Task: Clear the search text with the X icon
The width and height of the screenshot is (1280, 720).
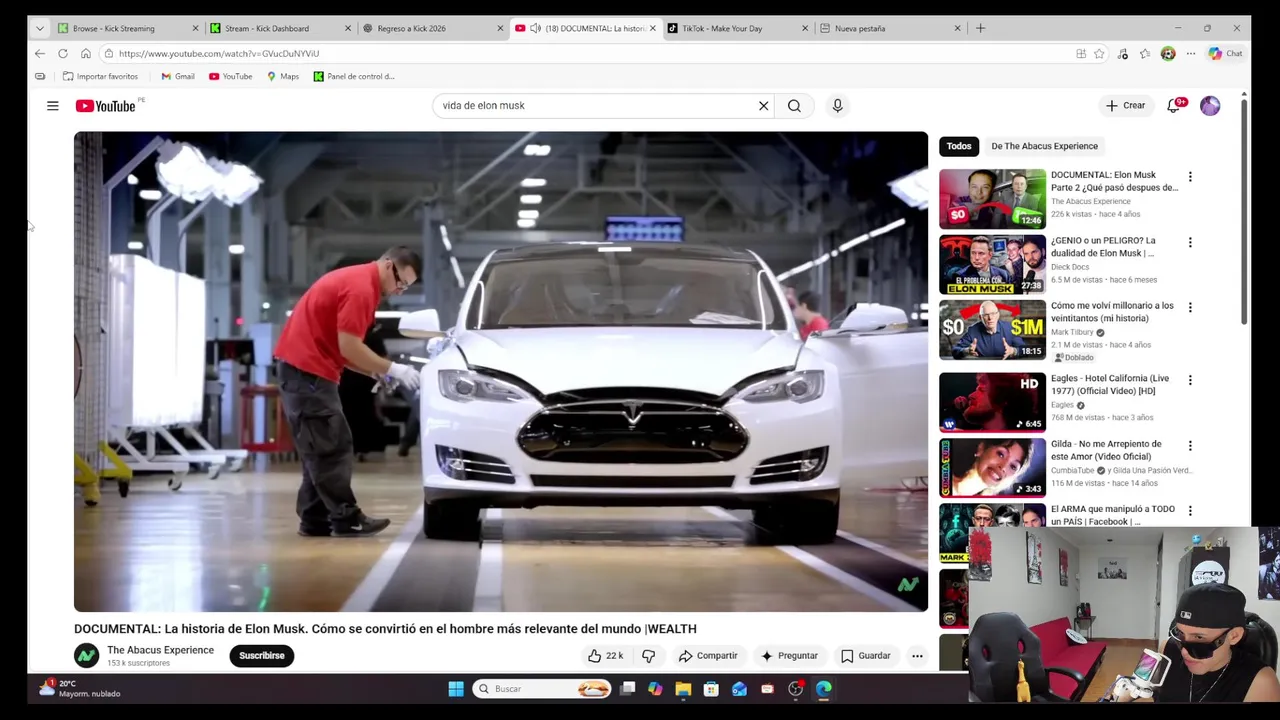Action: tap(763, 106)
